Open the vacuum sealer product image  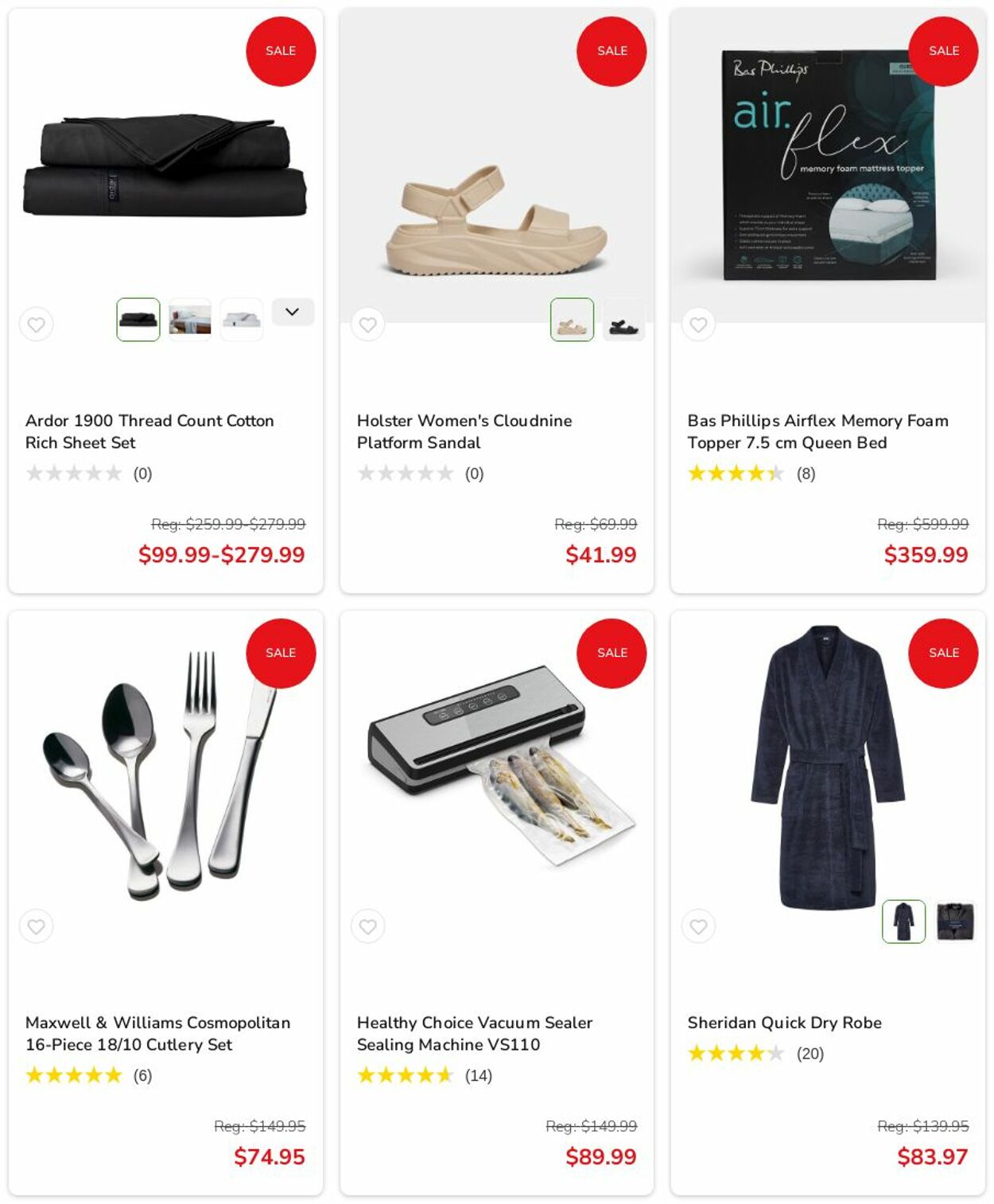click(x=497, y=765)
